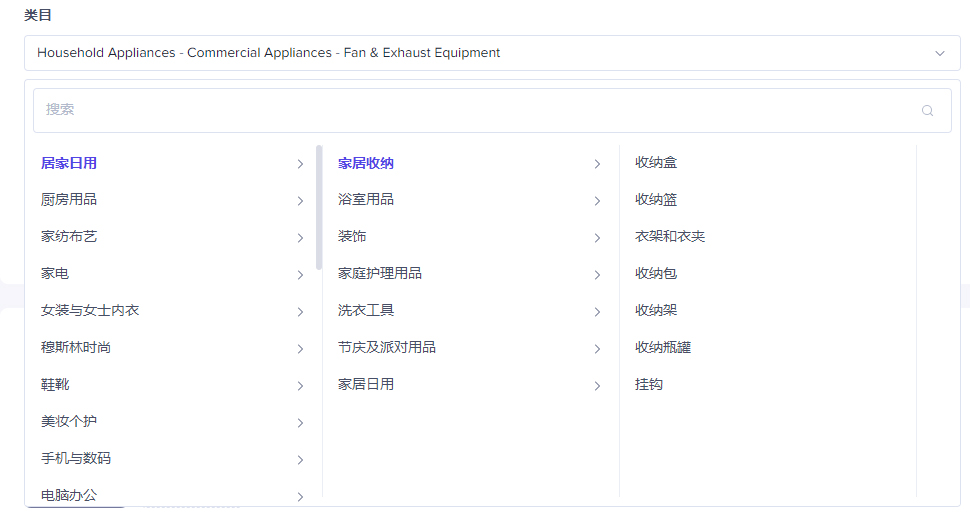Image resolution: width=970 pixels, height=519 pixels.
Task: Click the search magnifier icon
Action: pos(927,111)
